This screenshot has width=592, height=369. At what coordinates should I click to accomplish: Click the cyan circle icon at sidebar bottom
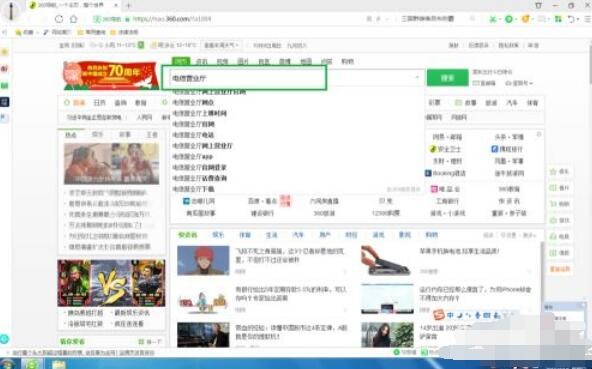pyautogui.click(x=4, y=339)
